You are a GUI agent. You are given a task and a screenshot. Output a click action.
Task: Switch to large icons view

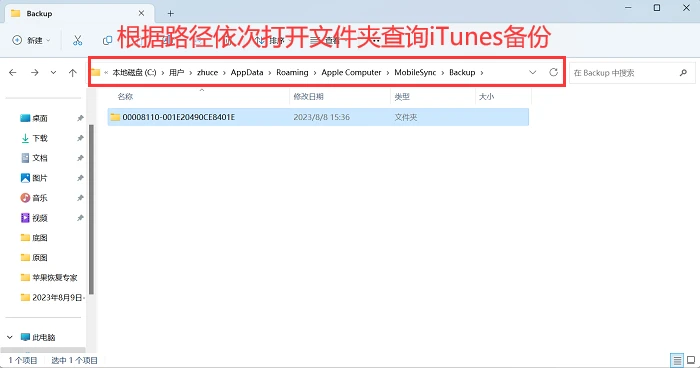691,360
